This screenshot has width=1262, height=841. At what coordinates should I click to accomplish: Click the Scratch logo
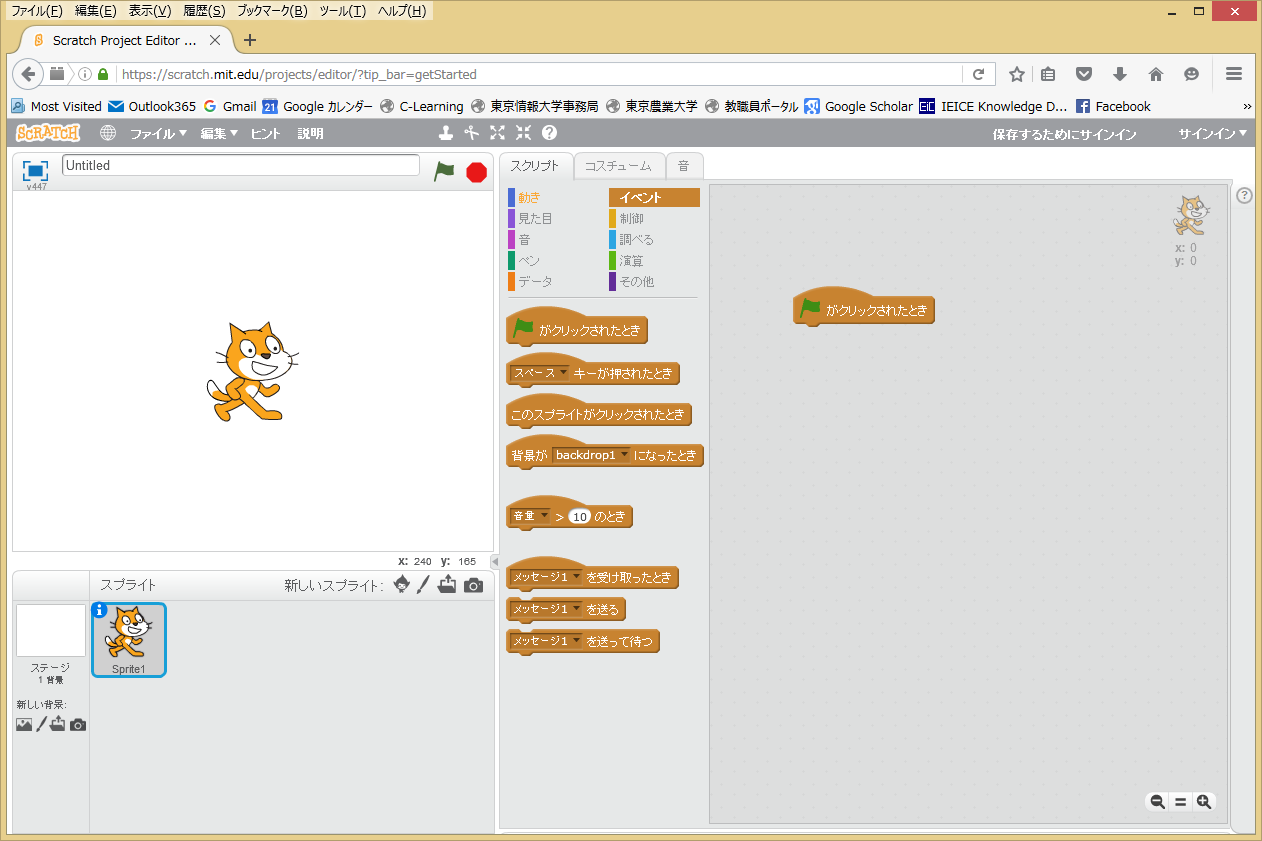[x=48, y=133]
